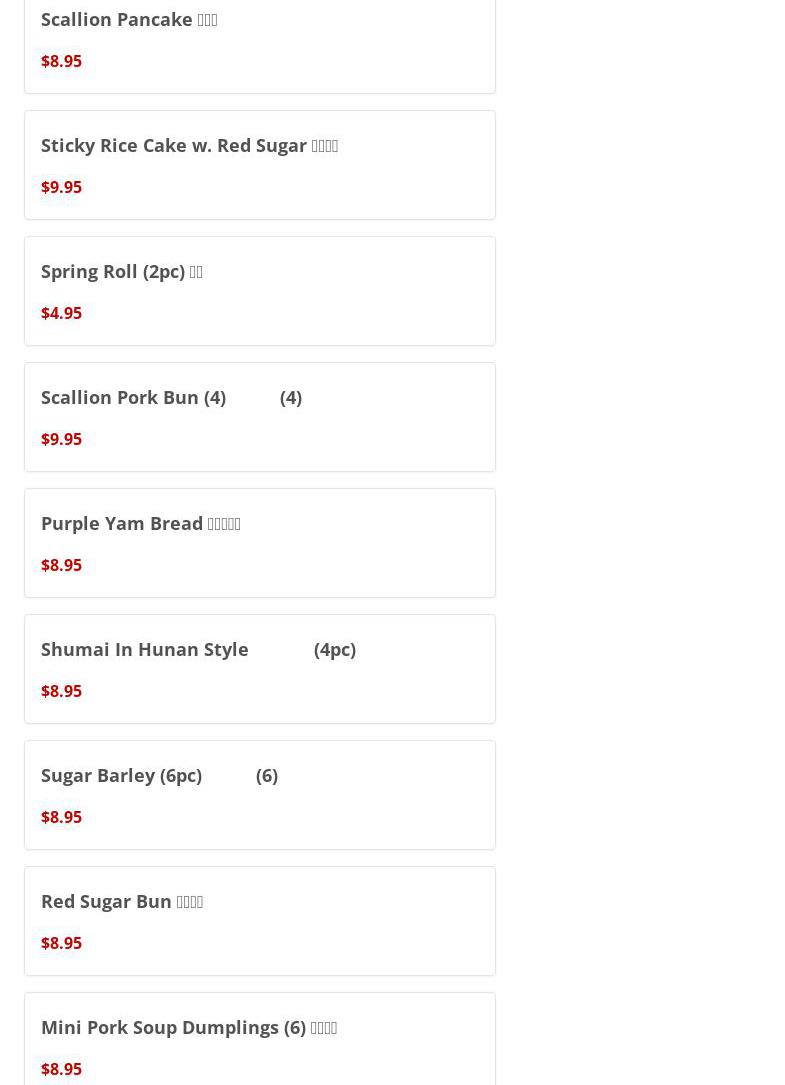Click the $8.95 price under Mini Pork Soup Dumplings
Image resolution: width=785 pixels, height=1085 pixels.
(61, 1069)
